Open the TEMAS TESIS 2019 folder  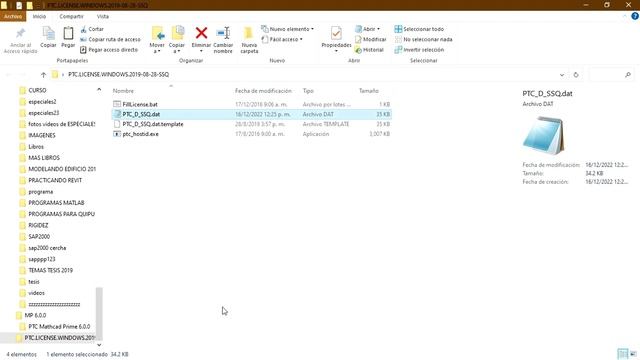[51, 270]
